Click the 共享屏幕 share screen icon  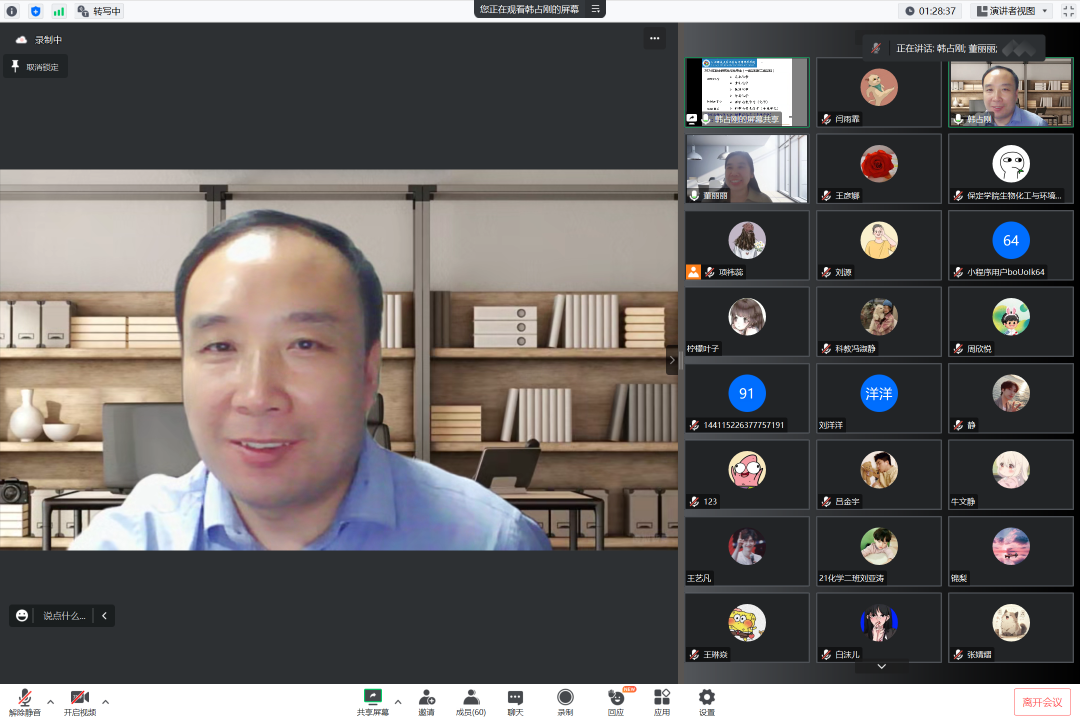point(372,698)
